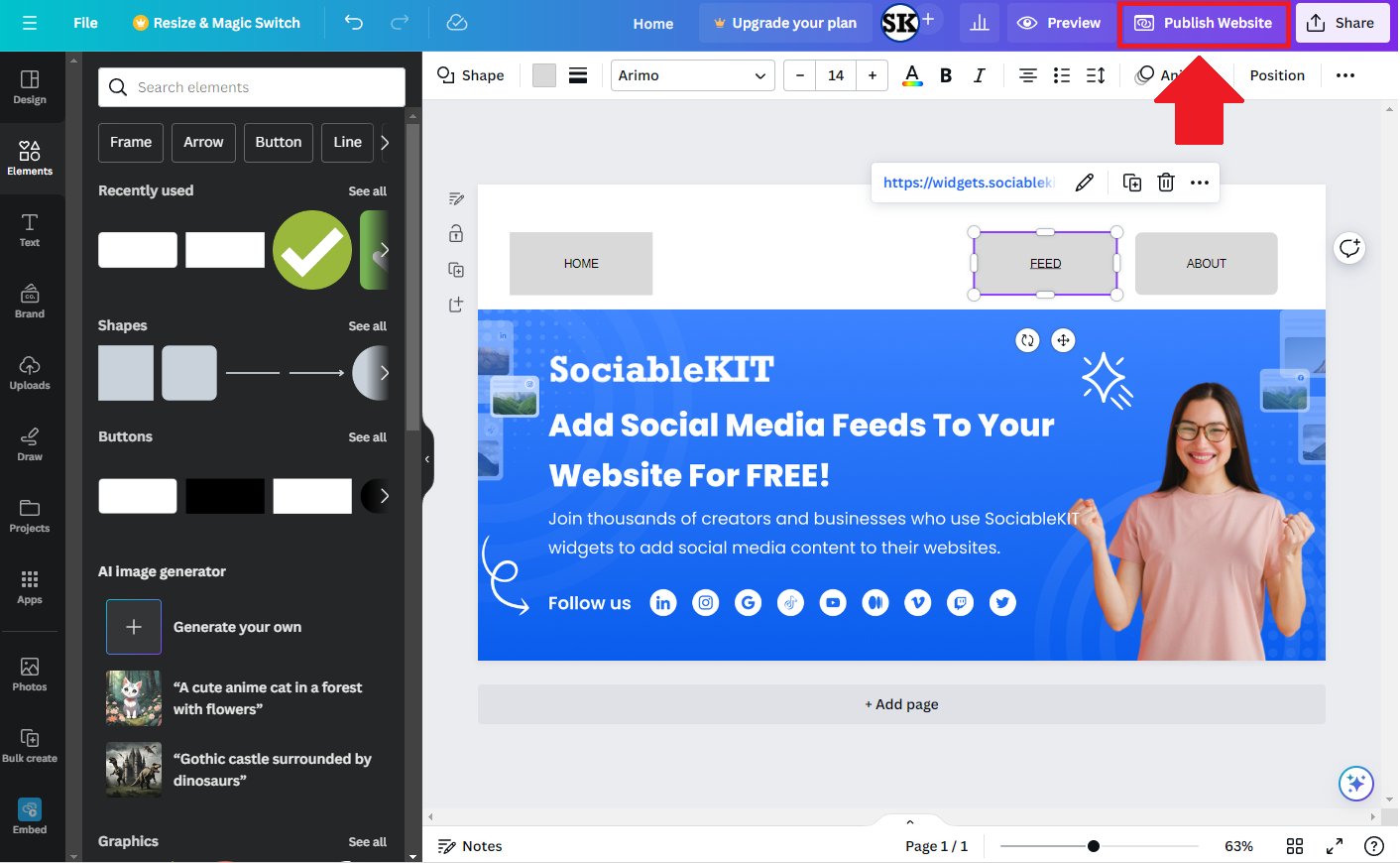This screenshot has width=1400, height=863.
Task: Click the Undo arrow icon
Action: click(x=354, y=23)
